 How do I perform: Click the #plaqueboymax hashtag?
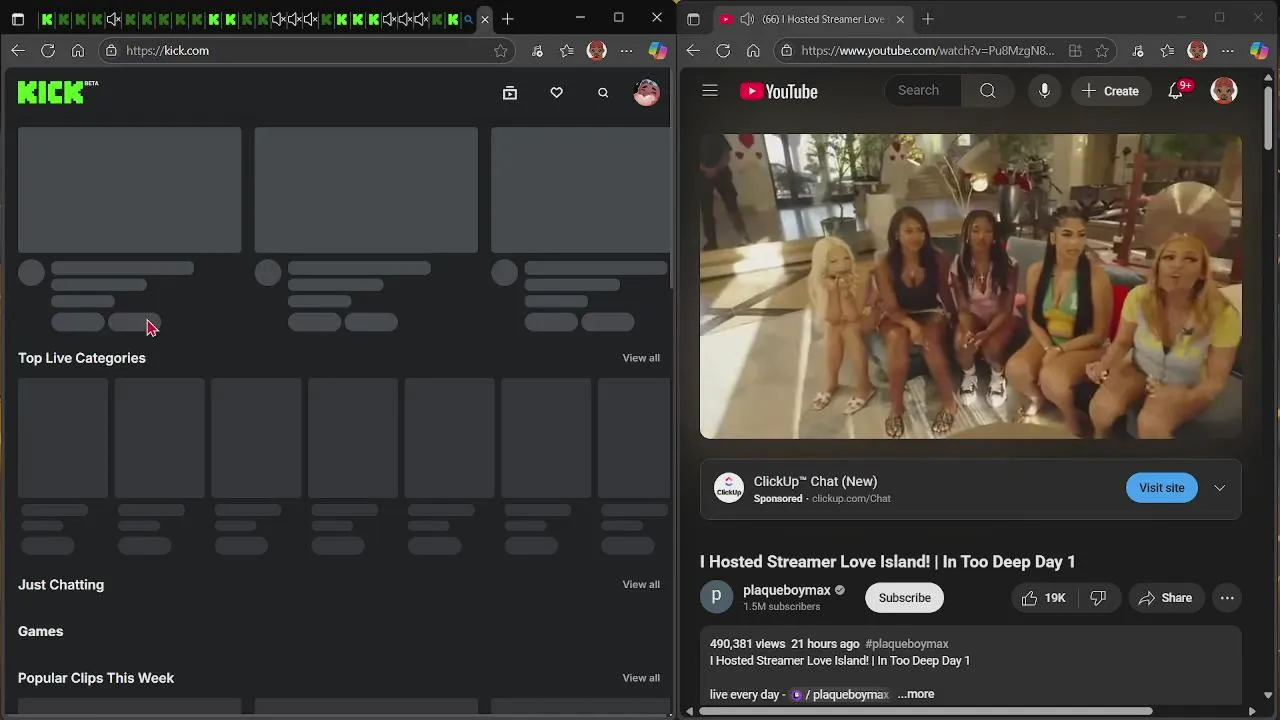(x=907, y=644)
